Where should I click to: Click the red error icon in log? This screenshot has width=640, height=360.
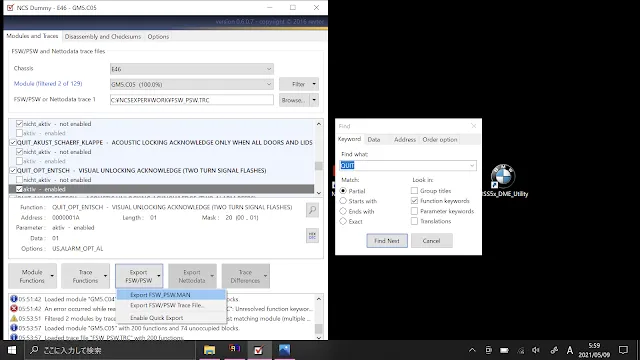pos(13,309)
